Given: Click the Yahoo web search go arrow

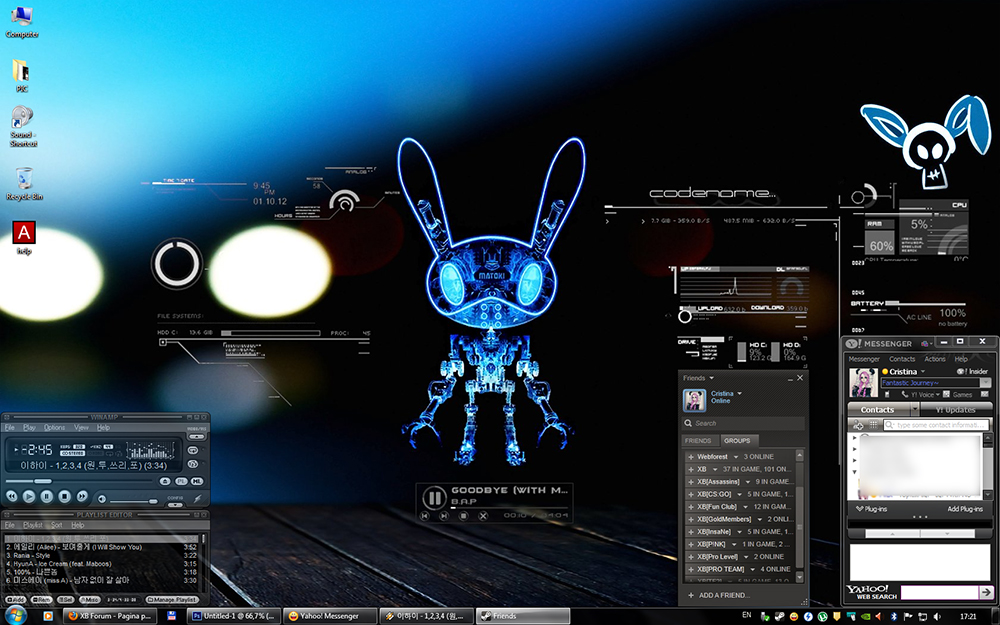Looking at the screenshot, I should (x=986, y=592).
